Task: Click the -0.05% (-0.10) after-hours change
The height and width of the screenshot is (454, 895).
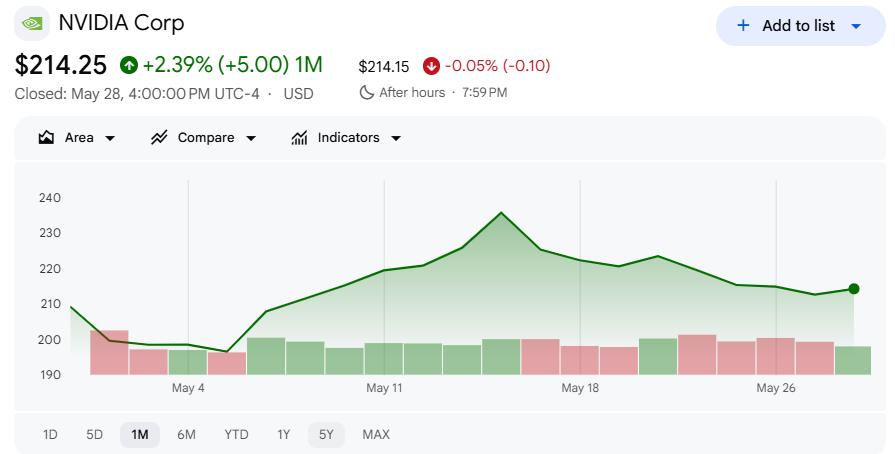Action: [x=497, y=66]
